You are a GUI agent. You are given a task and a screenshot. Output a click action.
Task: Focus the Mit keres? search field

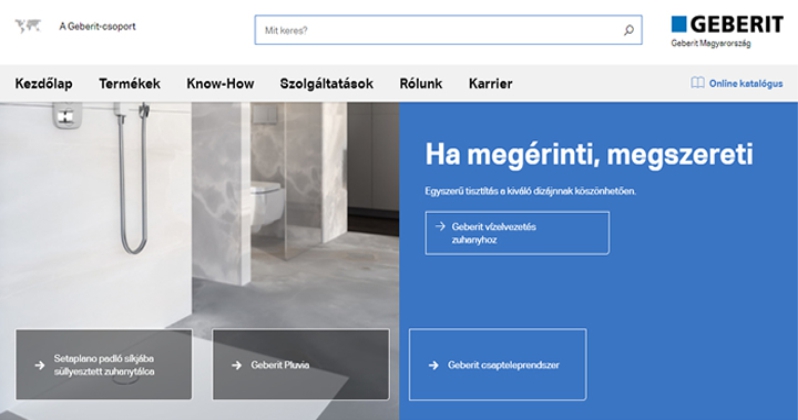[448, 30]
